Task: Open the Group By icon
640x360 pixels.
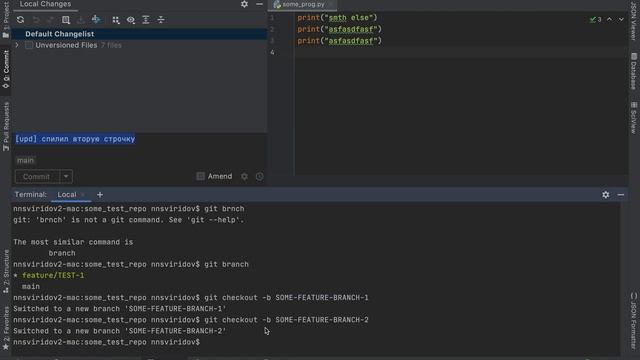Action: click(x=116, y=20)
